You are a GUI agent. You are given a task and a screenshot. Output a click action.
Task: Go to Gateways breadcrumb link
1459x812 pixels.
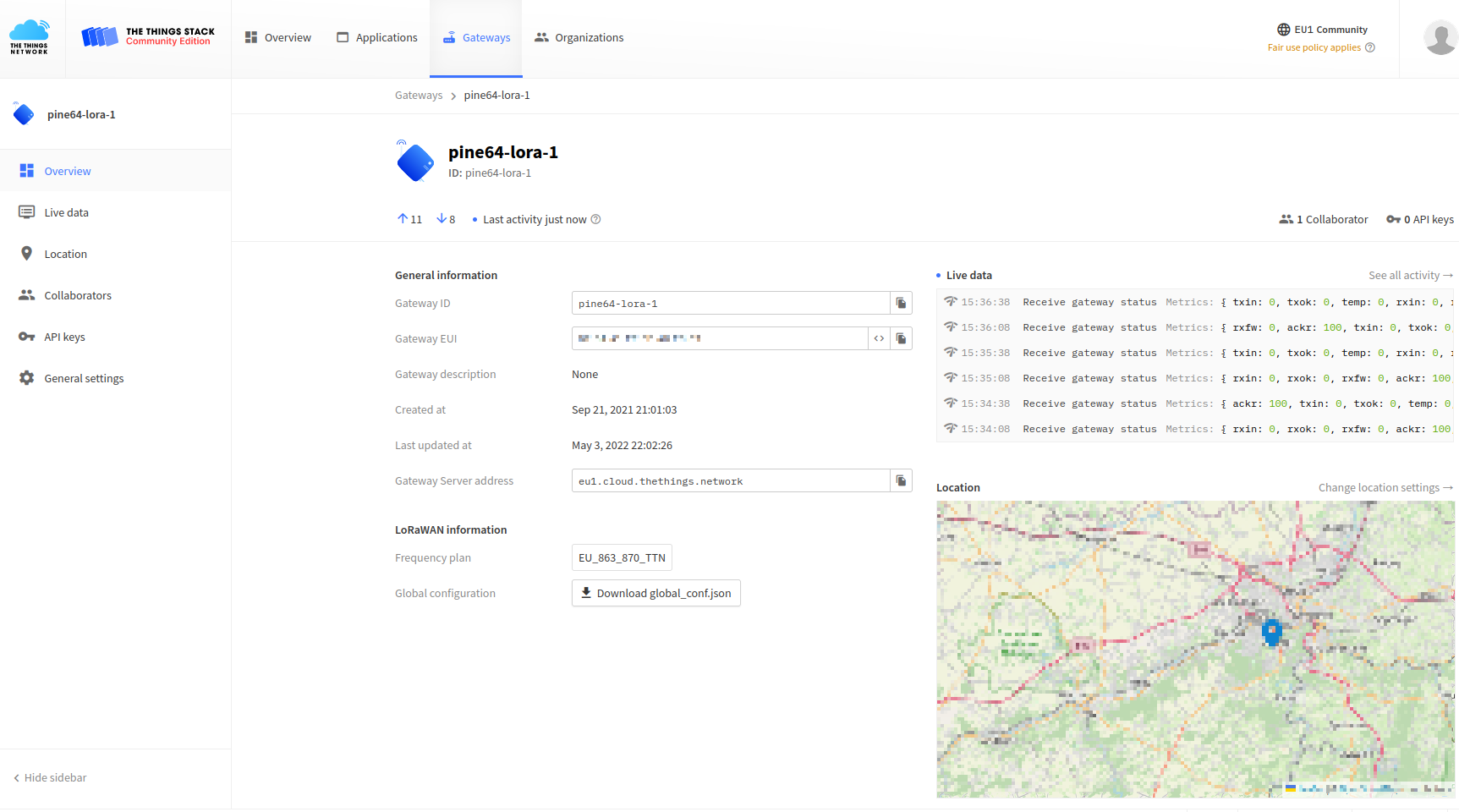[x=419, y=96]
